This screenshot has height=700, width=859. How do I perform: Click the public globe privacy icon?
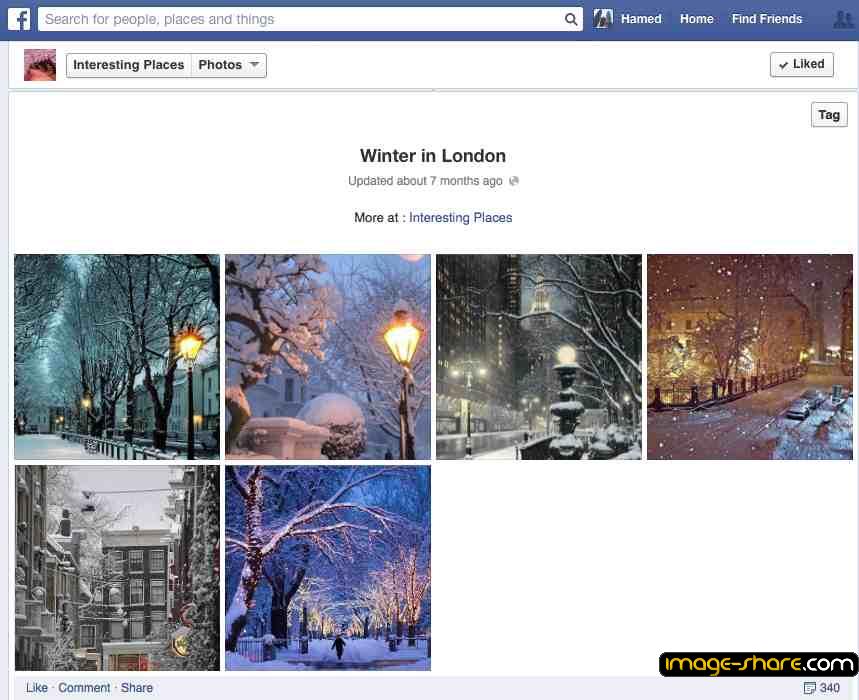point(513,181)
